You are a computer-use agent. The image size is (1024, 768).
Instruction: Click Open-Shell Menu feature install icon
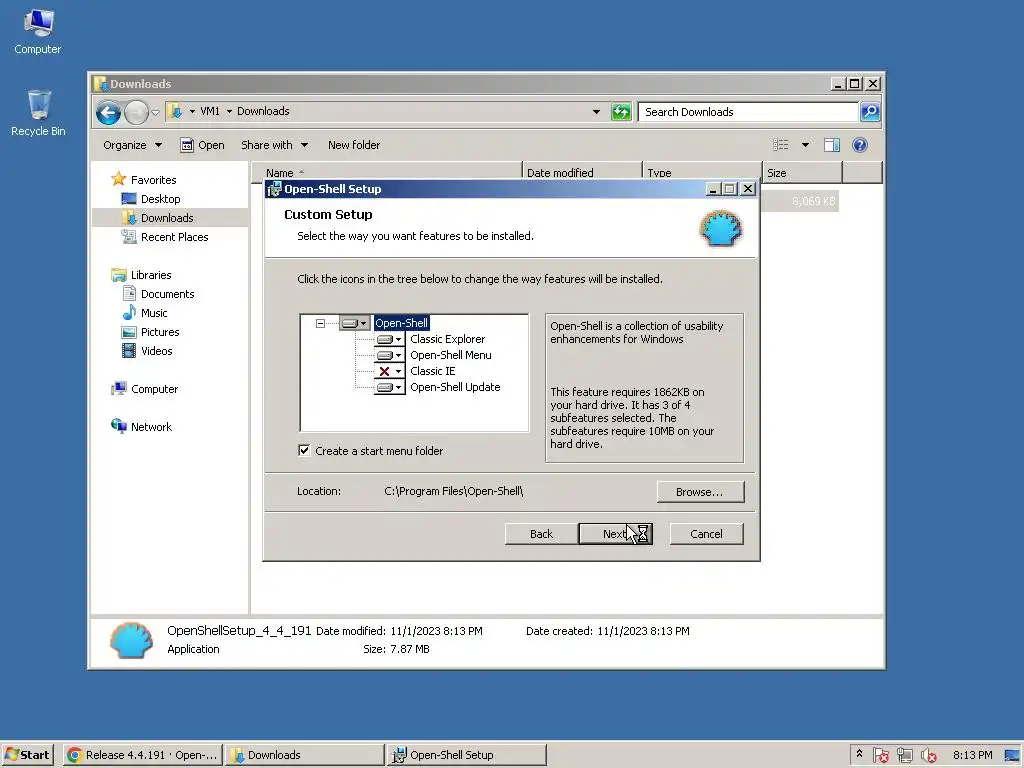pos(389,355)
